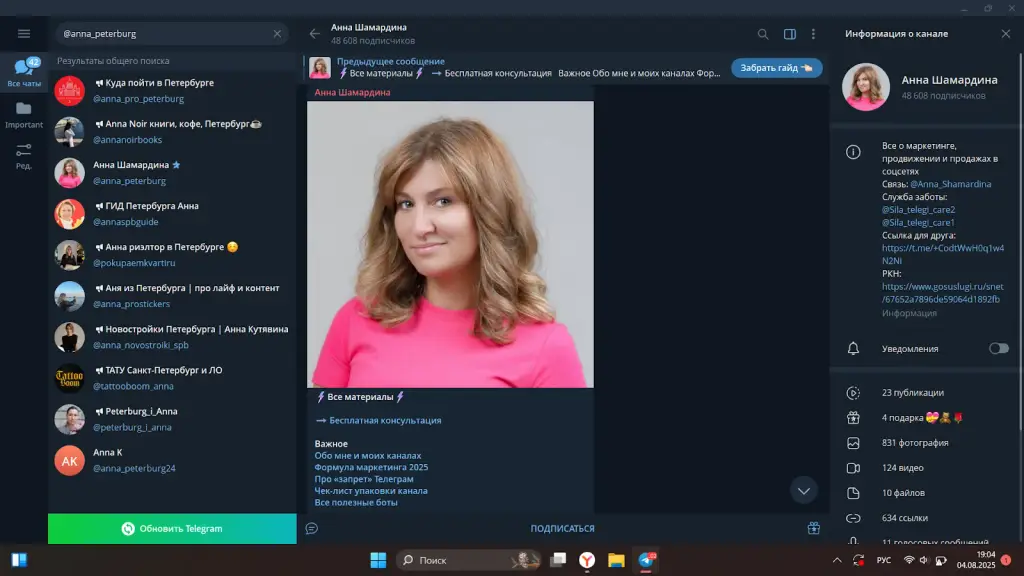Viewport: 1024px width, 576px height.
Task: Open @Anna_Shamardina contact link
Action: 950,184
